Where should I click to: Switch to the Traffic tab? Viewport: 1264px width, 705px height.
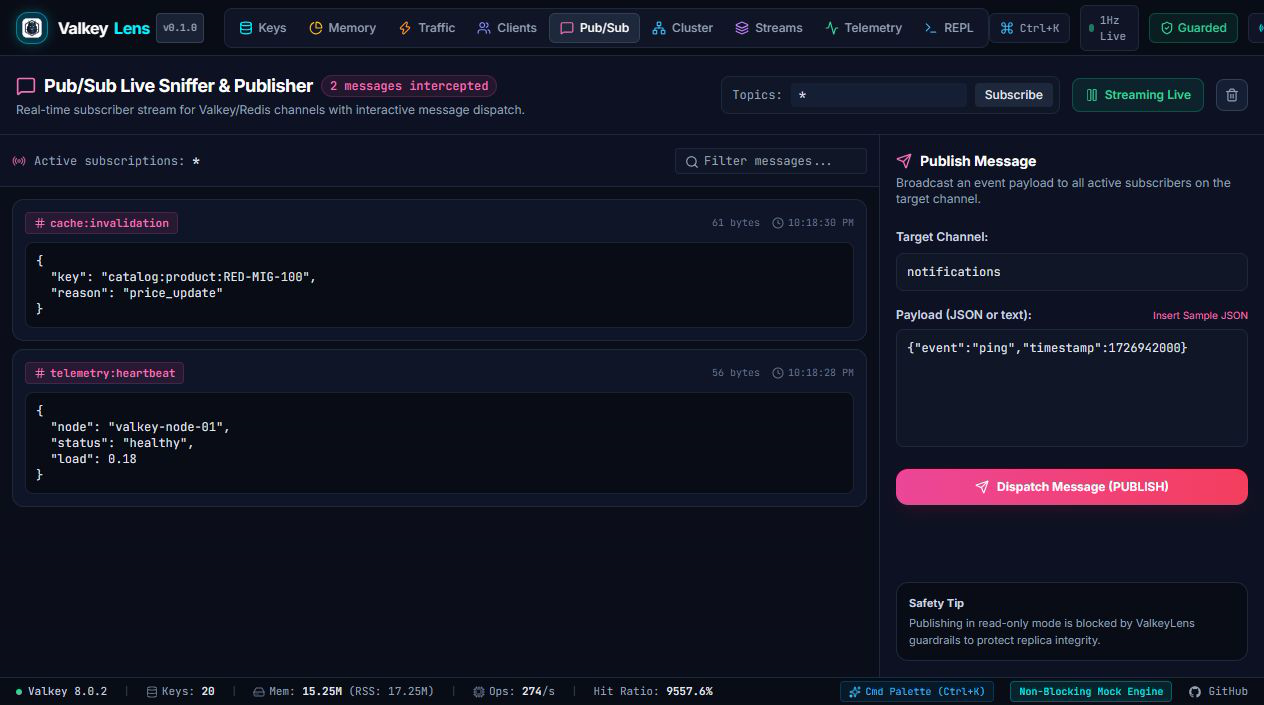point(427,28)
